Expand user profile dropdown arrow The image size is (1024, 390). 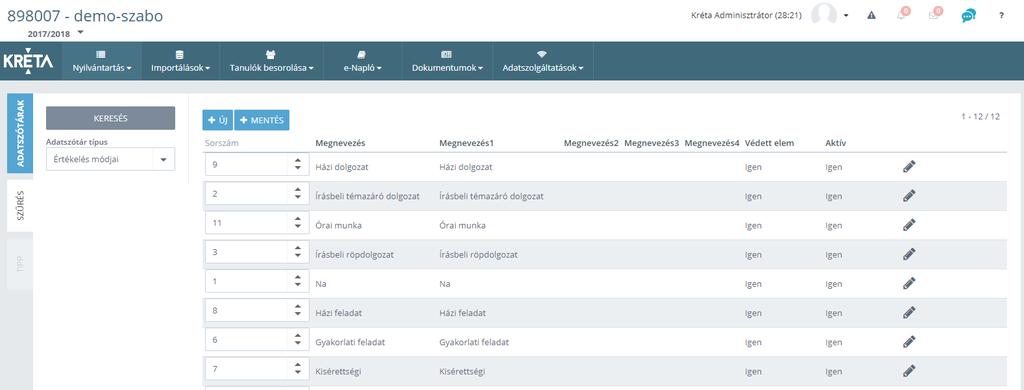coord(846,15)
